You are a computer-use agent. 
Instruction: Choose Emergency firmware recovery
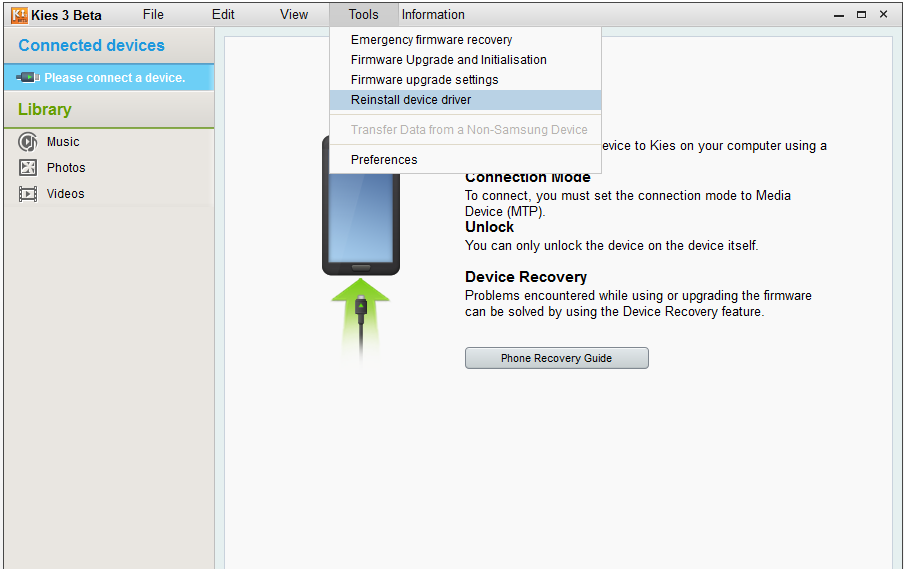pos(466,40)
